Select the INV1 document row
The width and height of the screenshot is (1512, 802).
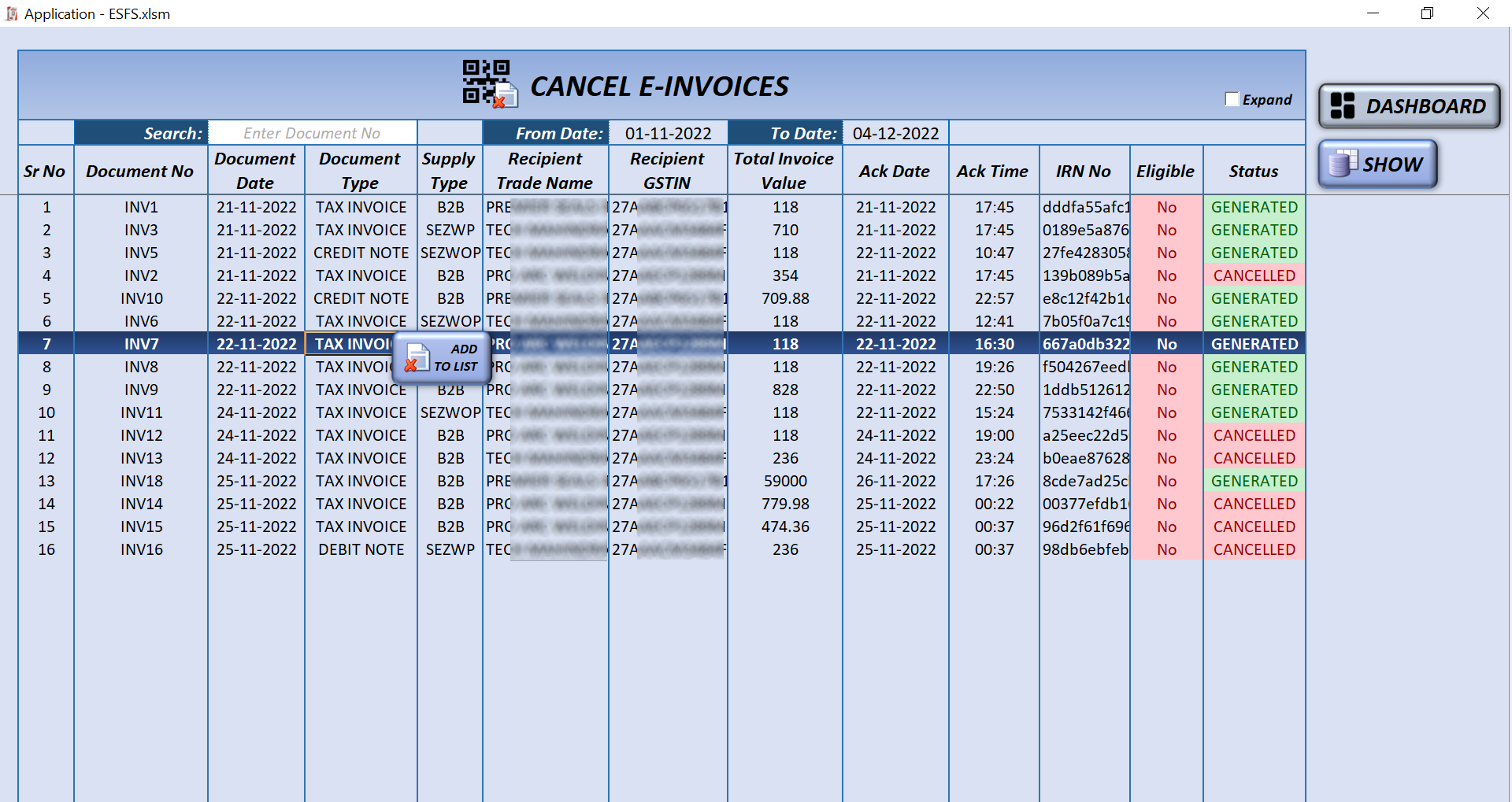click(141, 207)
